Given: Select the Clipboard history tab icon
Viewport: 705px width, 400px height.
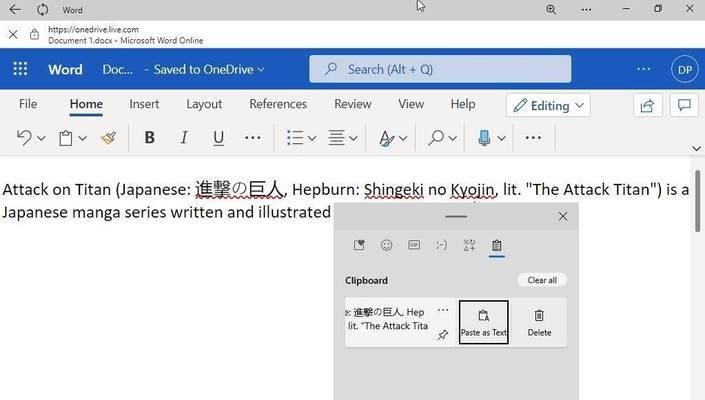Looking at the screenshot, I should pyautogui.click(x=496, y=246).
